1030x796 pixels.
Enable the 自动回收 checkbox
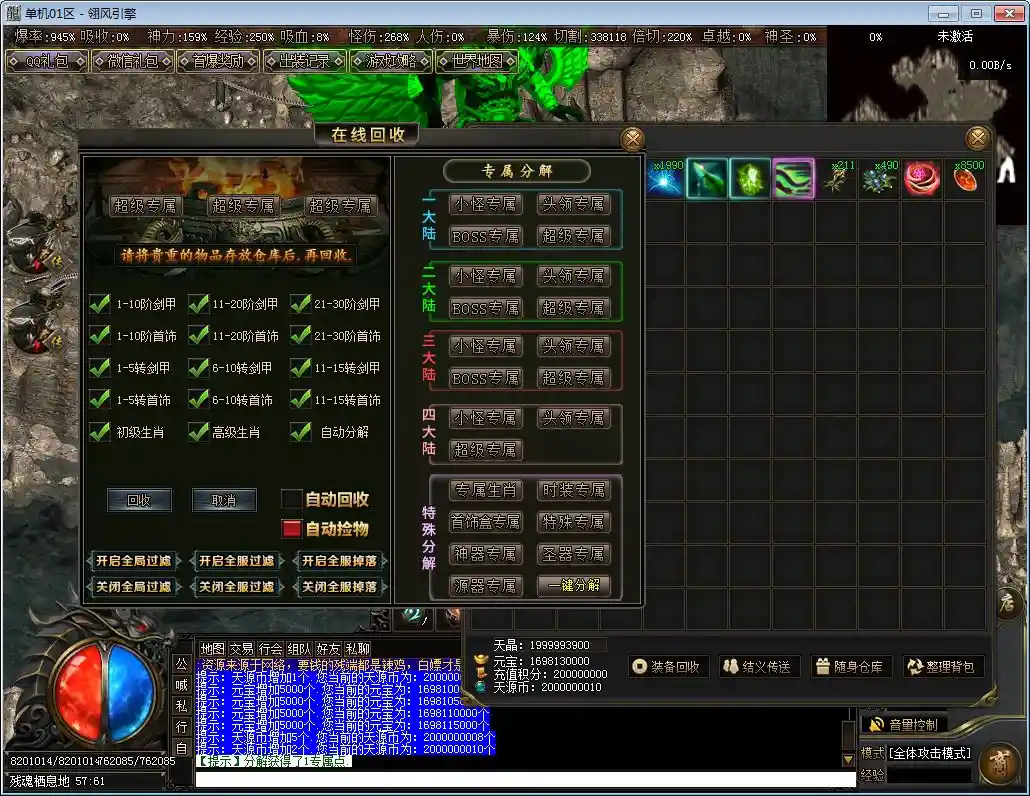291,499
